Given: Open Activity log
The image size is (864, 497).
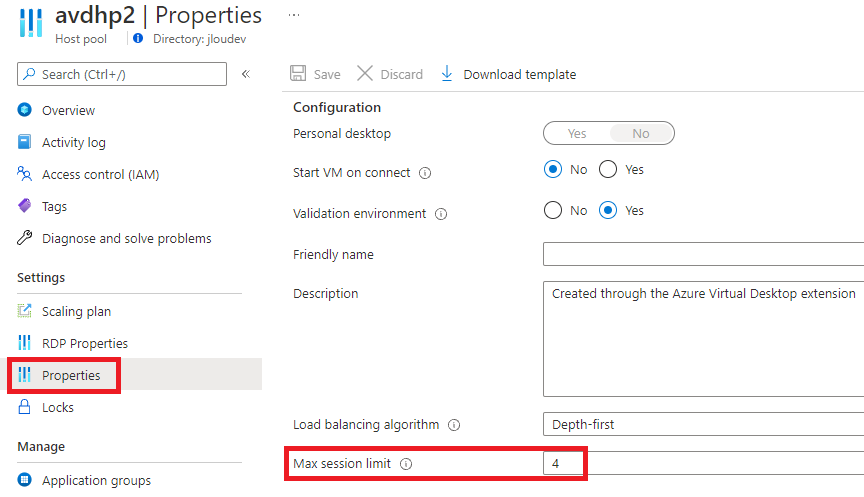Looking at the screenshot, I should [74, 142].
